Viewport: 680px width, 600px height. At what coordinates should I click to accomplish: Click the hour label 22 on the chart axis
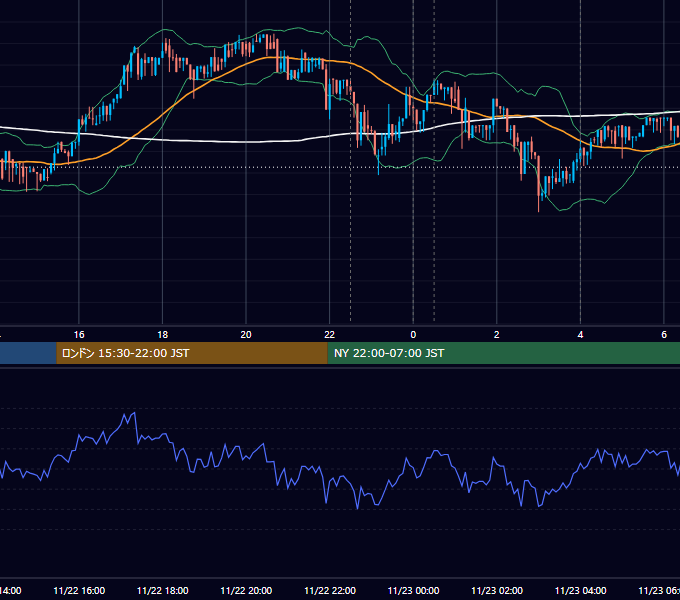330,335
